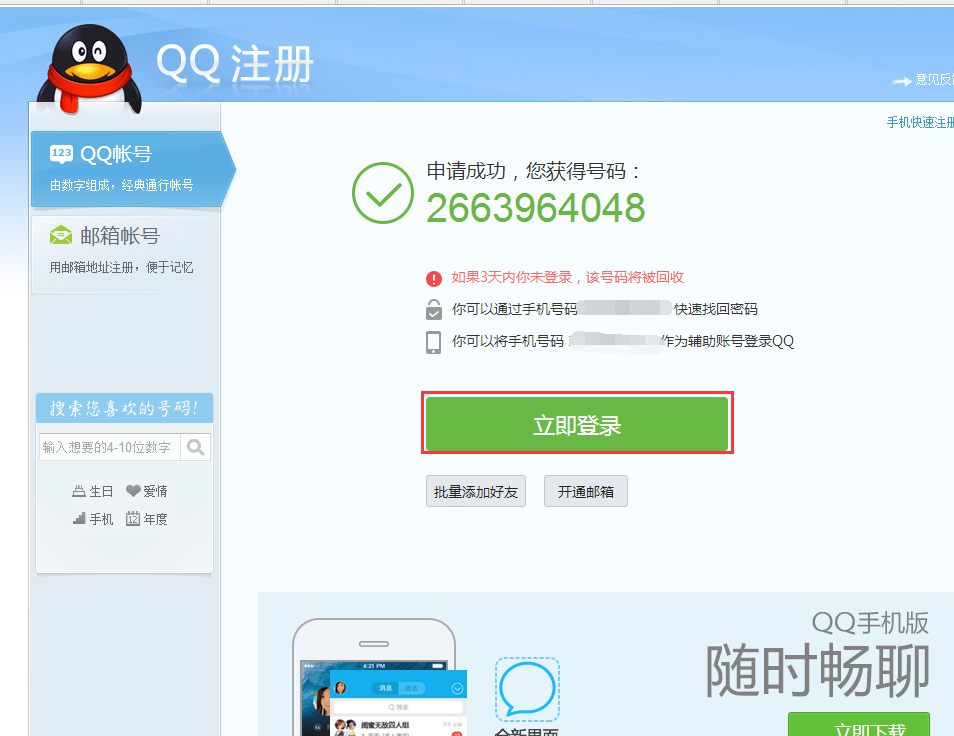
Task: Choose the 爱情 number category
Action: point(147,491)
